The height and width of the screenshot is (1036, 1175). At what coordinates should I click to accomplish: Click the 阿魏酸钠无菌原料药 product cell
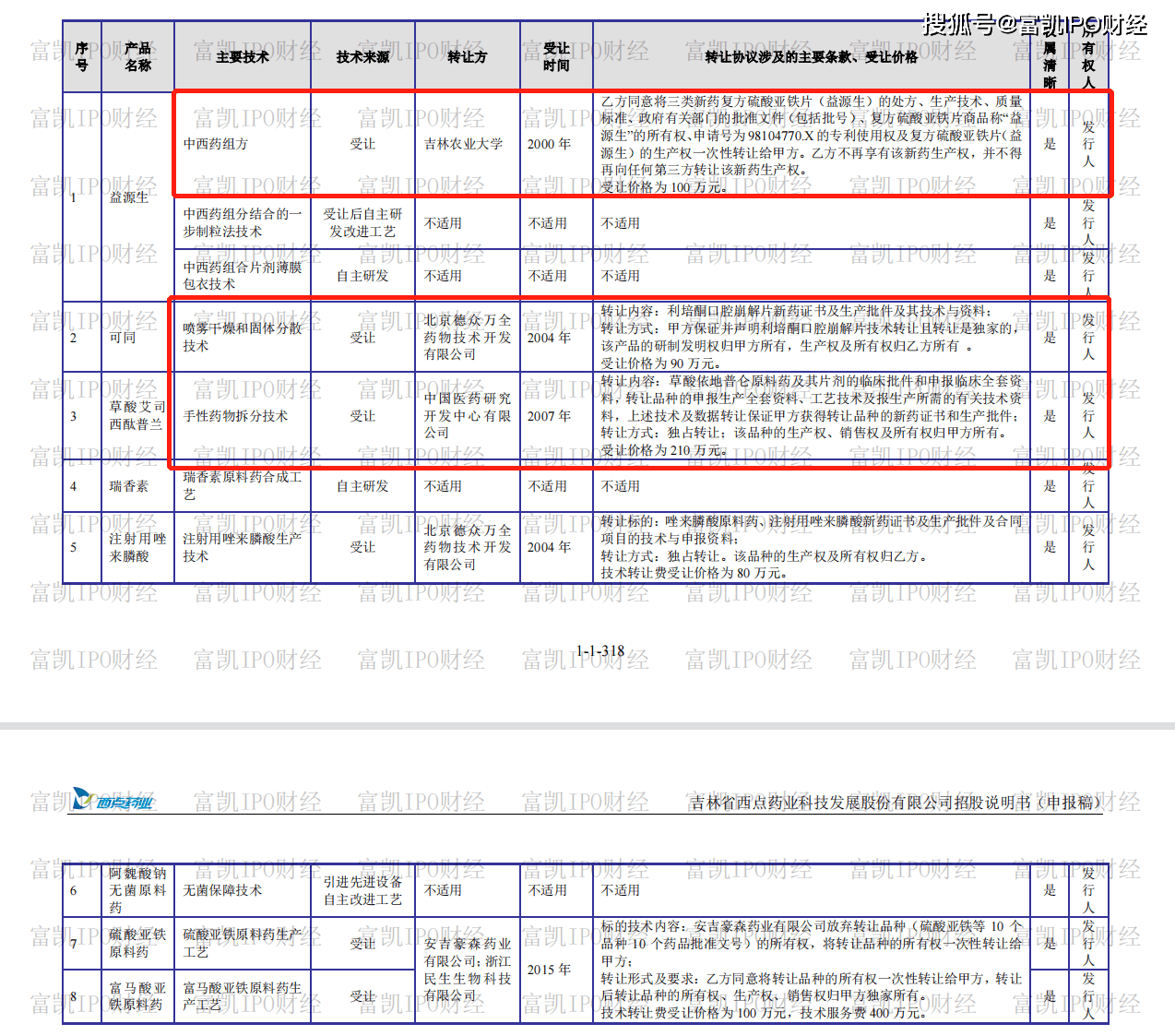click(x=137, y=890)
